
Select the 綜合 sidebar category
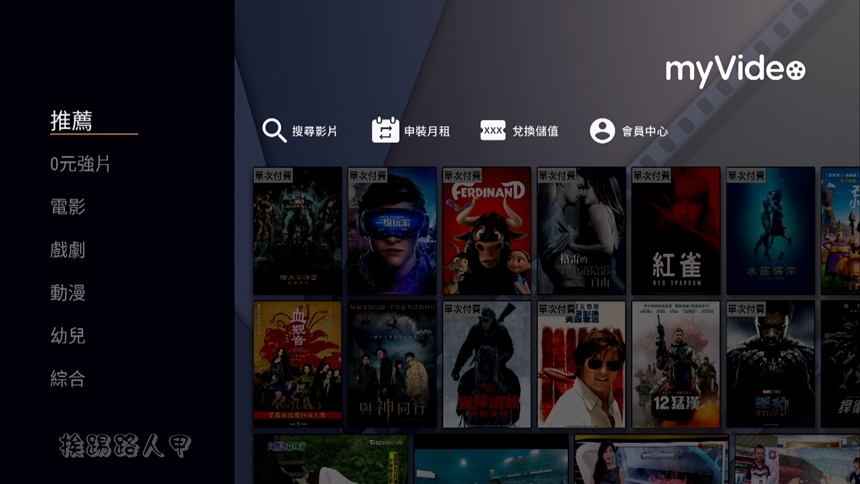[x=67, y=378]
